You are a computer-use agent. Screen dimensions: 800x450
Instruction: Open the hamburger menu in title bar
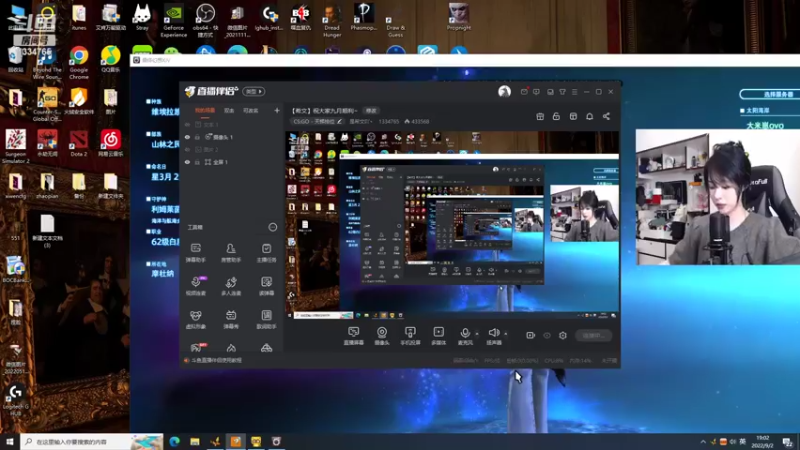(x=574, y=92)
